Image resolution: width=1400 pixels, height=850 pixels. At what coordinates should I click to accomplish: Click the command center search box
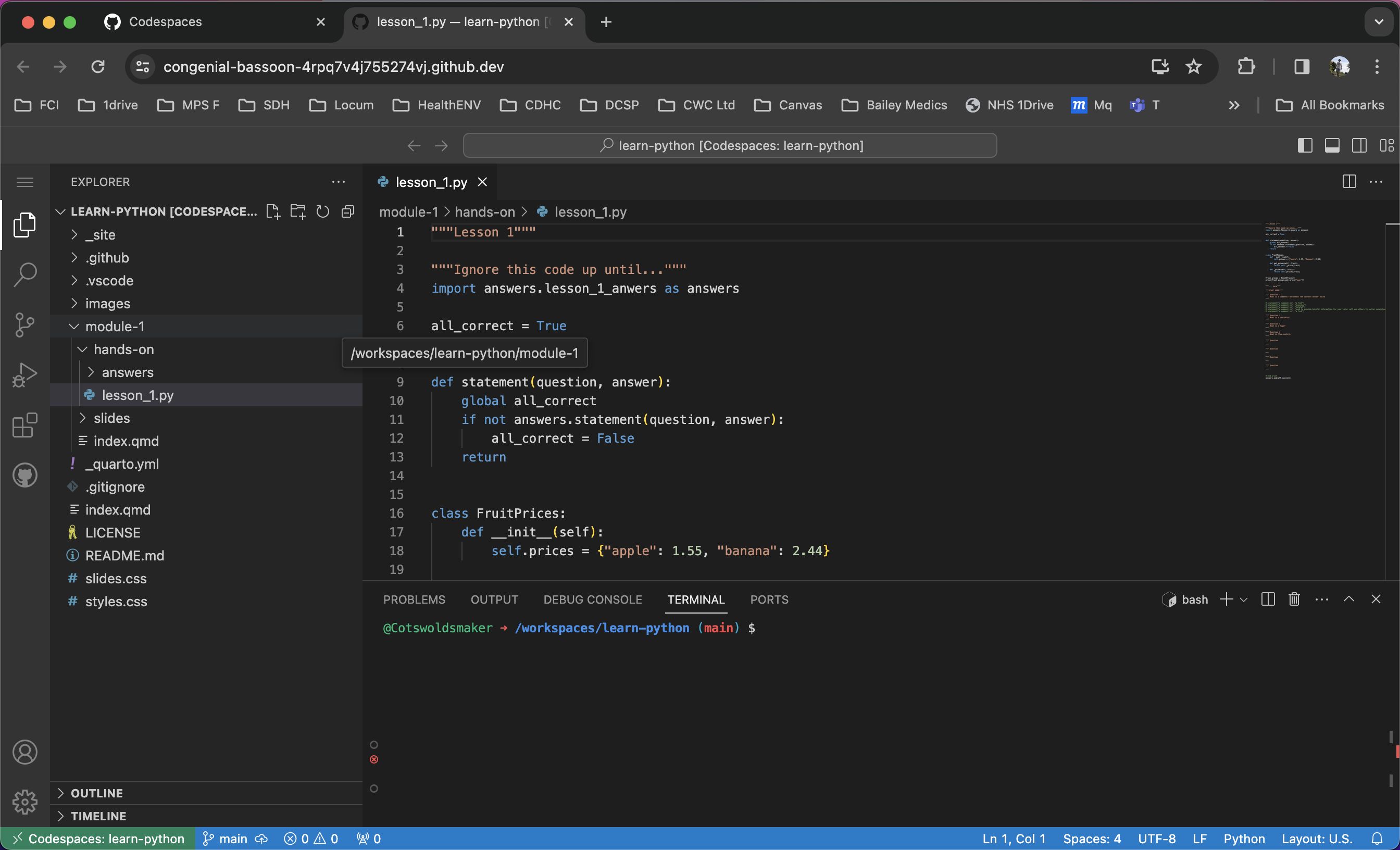pos(730,145)
